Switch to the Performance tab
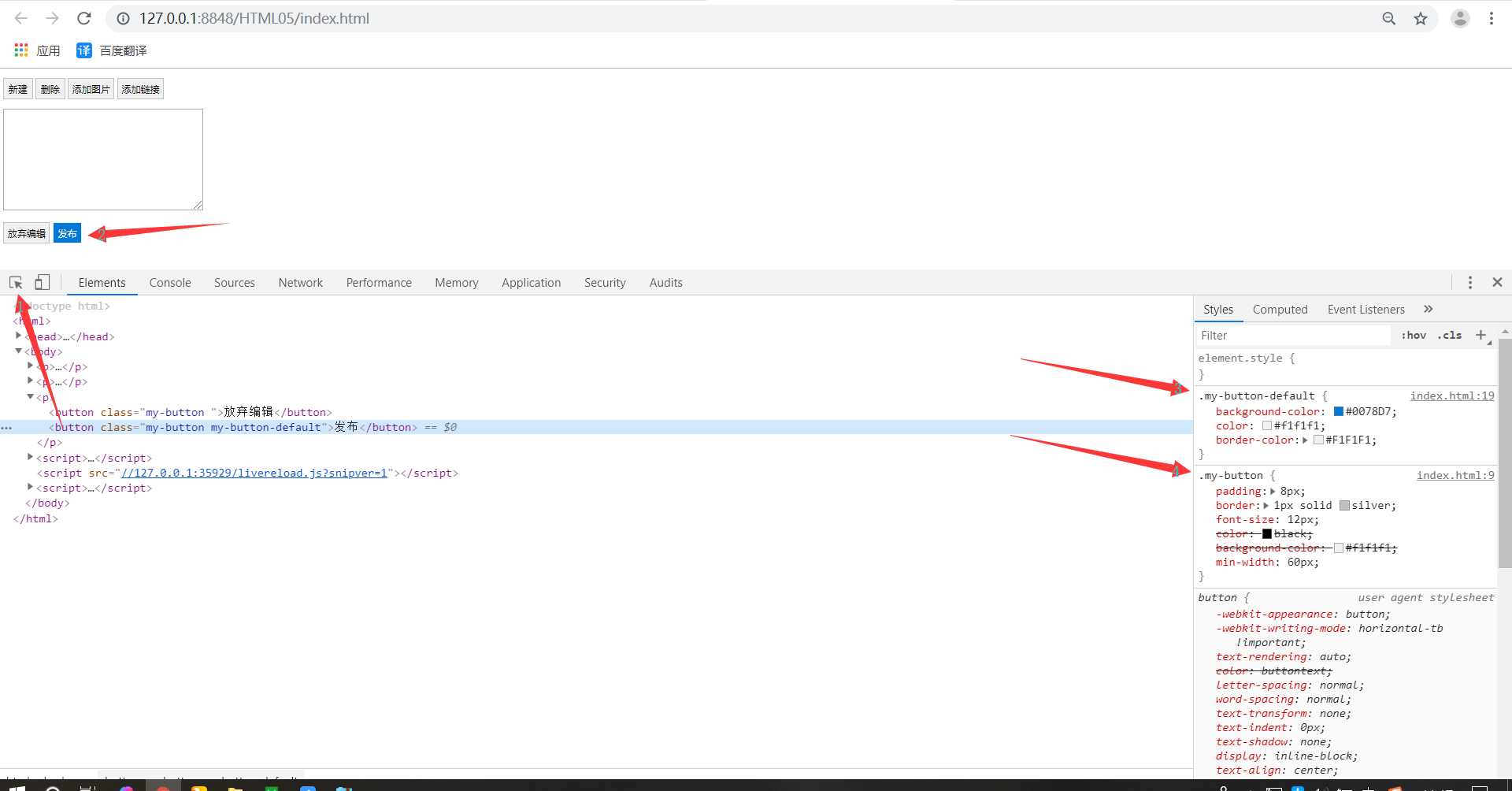This screenshot has height=791, width=1512. click(379, 283)
